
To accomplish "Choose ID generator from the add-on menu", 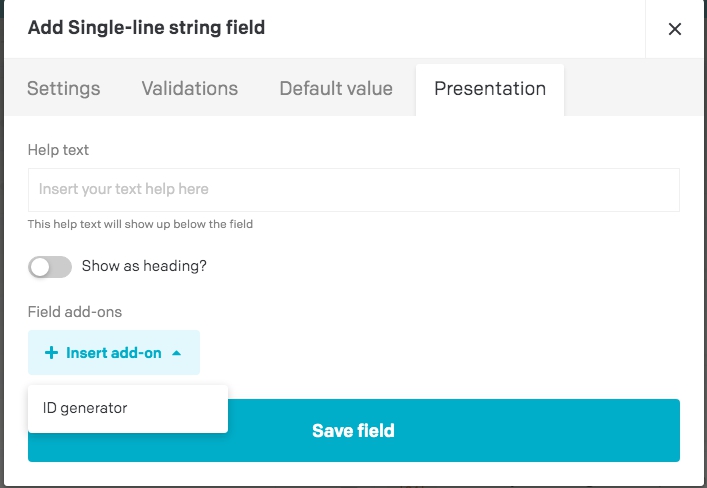I will [x=85, y=408].
